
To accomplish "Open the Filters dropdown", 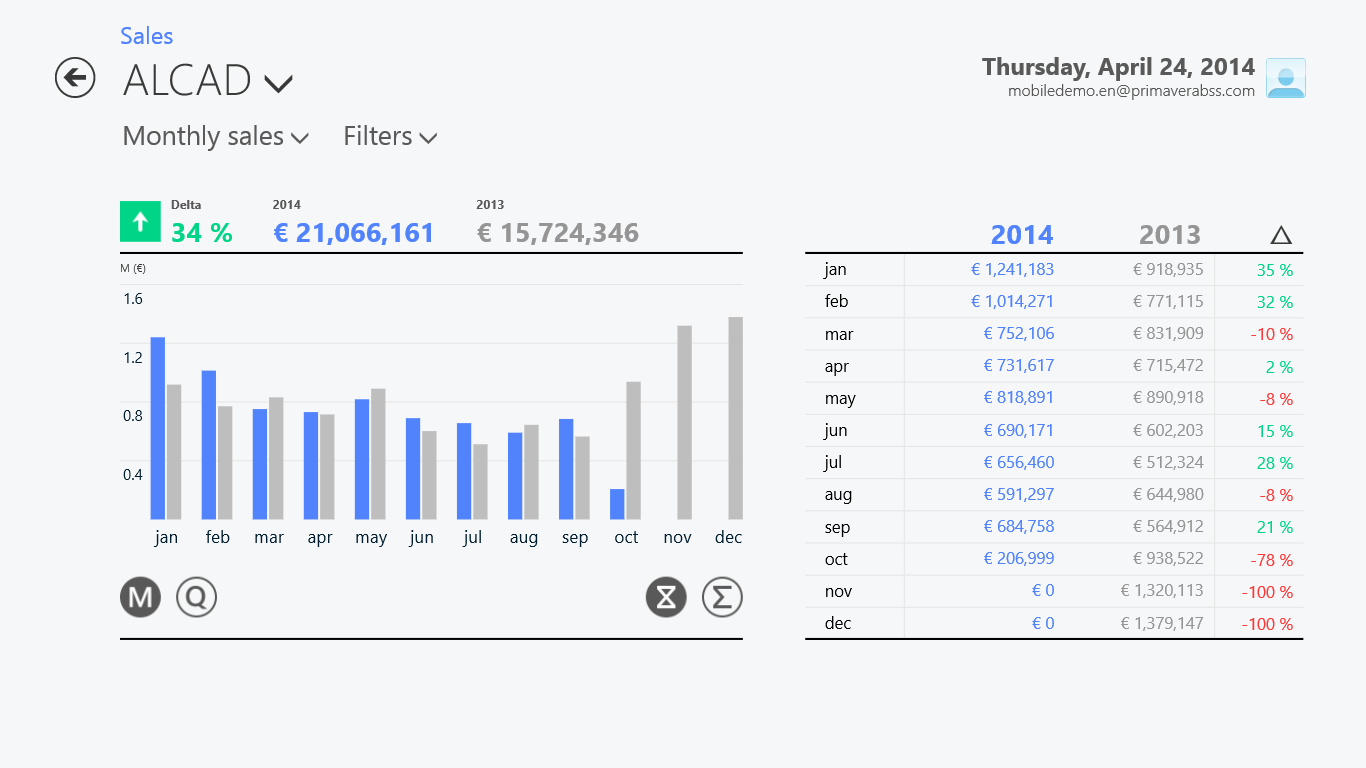I will pos(389,137).
